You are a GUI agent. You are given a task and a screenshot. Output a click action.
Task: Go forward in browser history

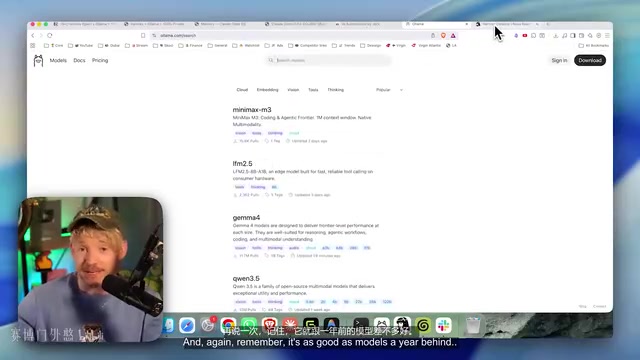[41, 36]
